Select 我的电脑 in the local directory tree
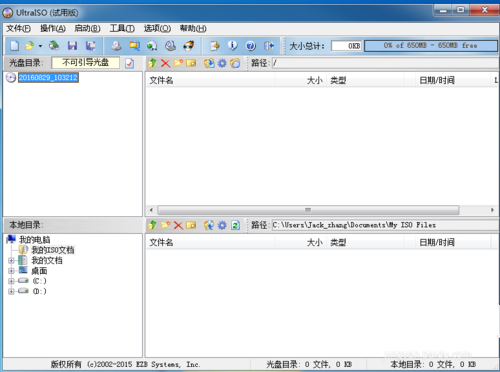500x372 pixels. pos(35,239)
